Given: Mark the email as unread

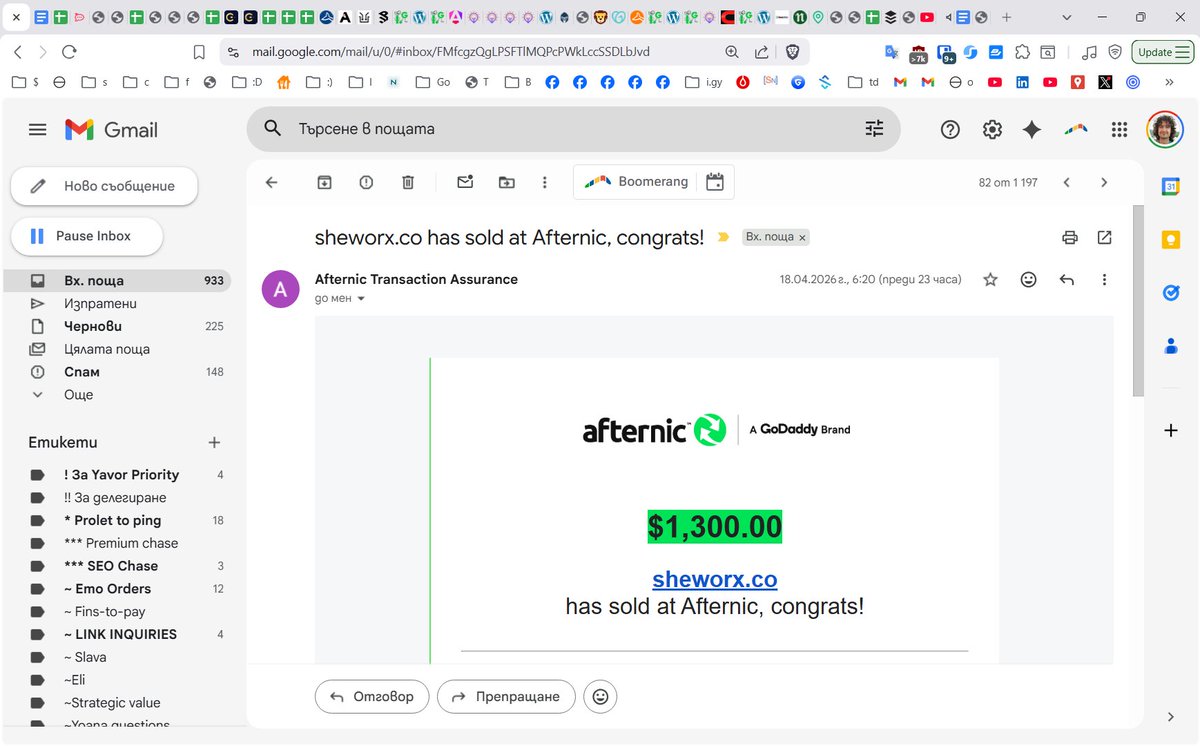Looking at the screenshot, I should 465,182.
